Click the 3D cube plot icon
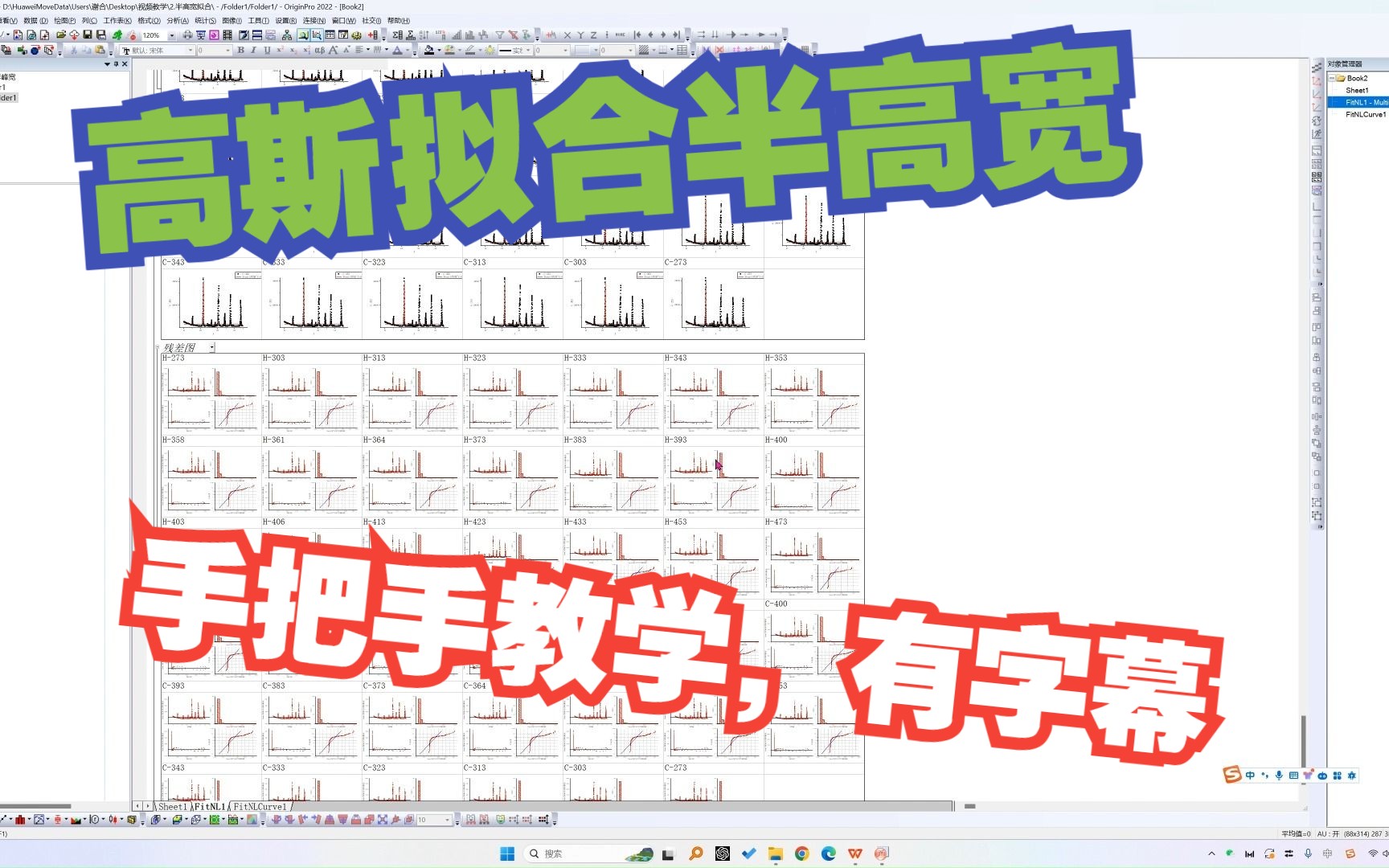The image size is (1389, 868). coord(156,820)
